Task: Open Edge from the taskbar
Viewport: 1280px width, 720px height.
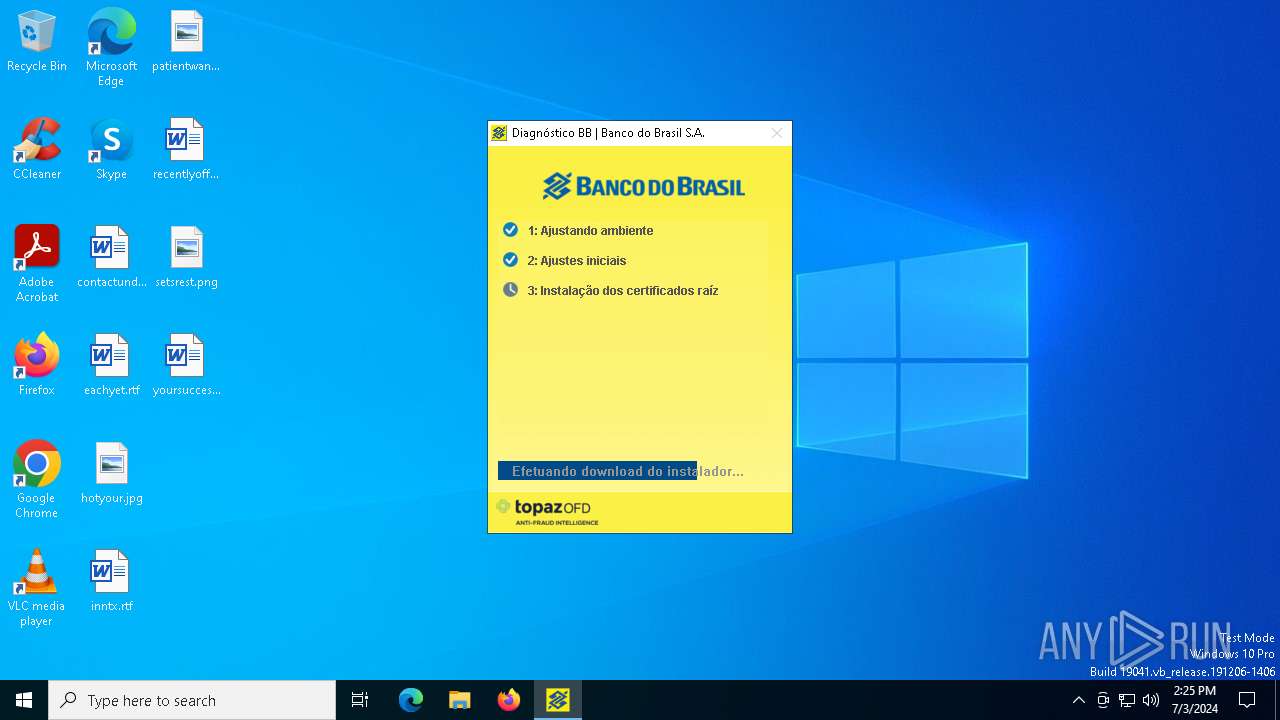Action: (411, 700)
